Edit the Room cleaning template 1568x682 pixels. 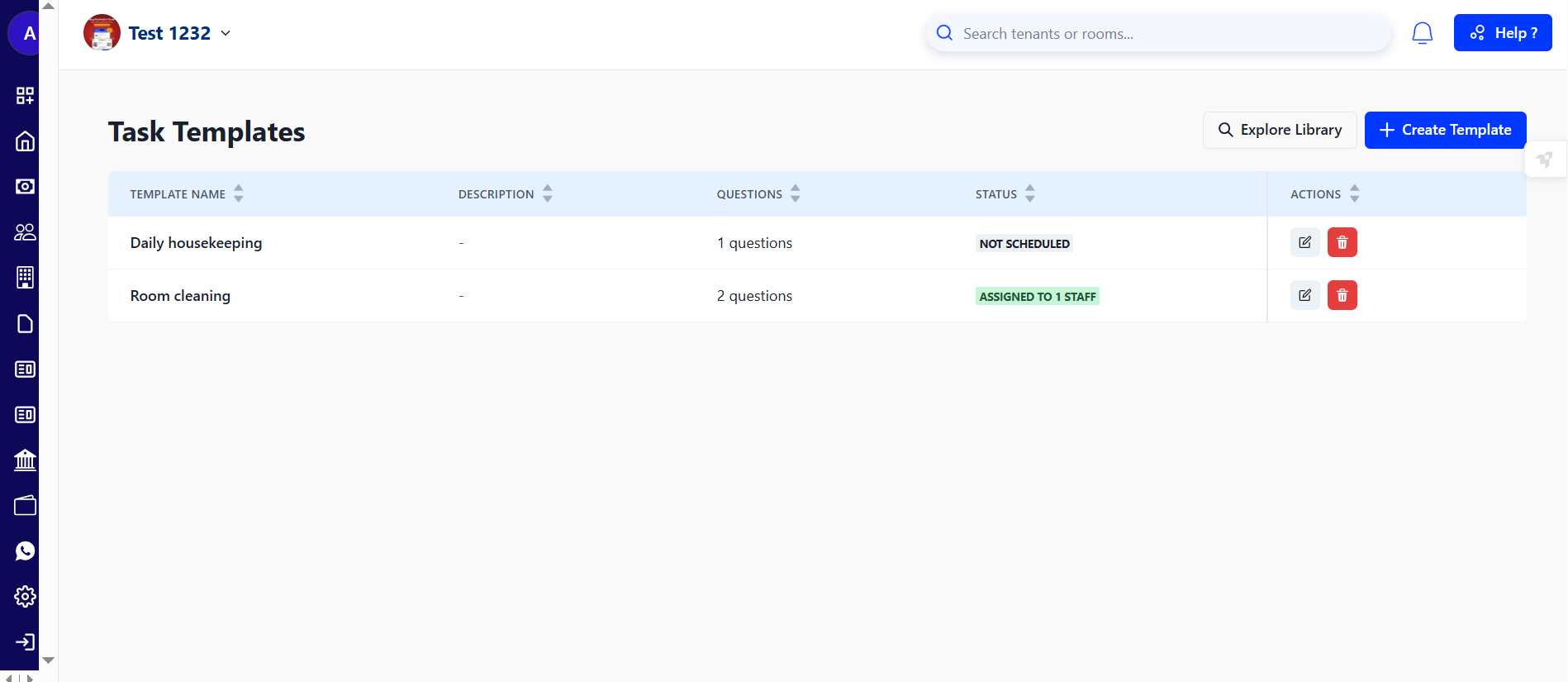point(1304,296)
